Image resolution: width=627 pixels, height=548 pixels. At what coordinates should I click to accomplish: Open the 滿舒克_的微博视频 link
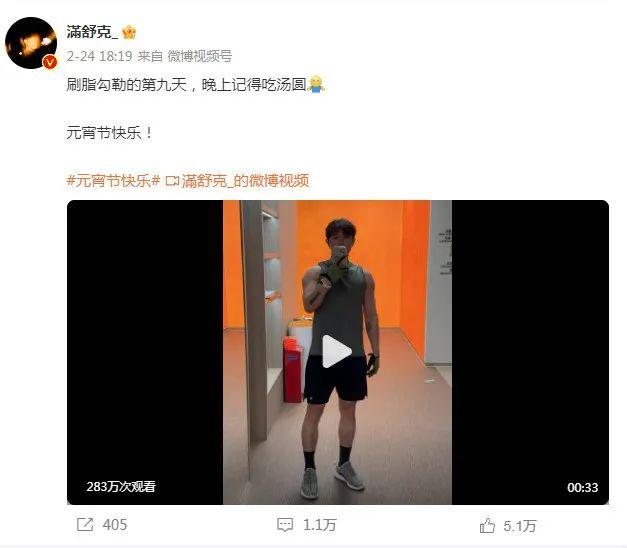coord(245,181)
